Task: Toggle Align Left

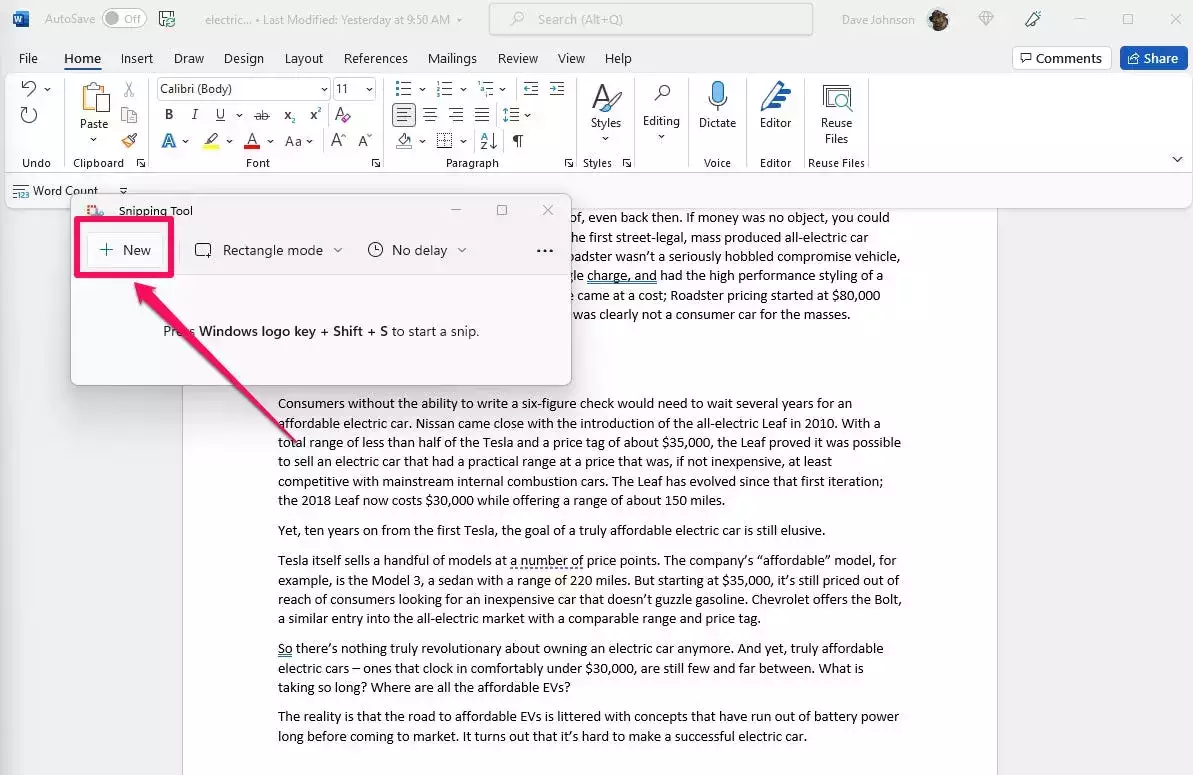Action: pos(404,115)
